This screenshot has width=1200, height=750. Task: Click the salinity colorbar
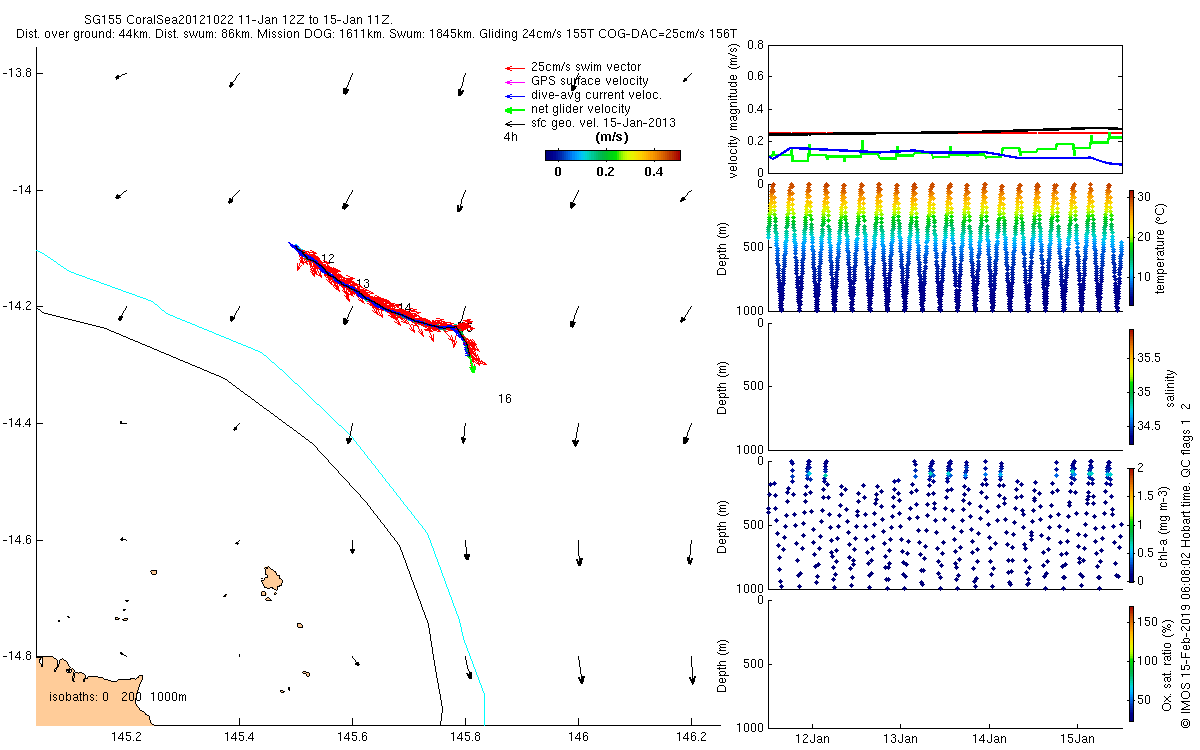tap(1131, 386)
